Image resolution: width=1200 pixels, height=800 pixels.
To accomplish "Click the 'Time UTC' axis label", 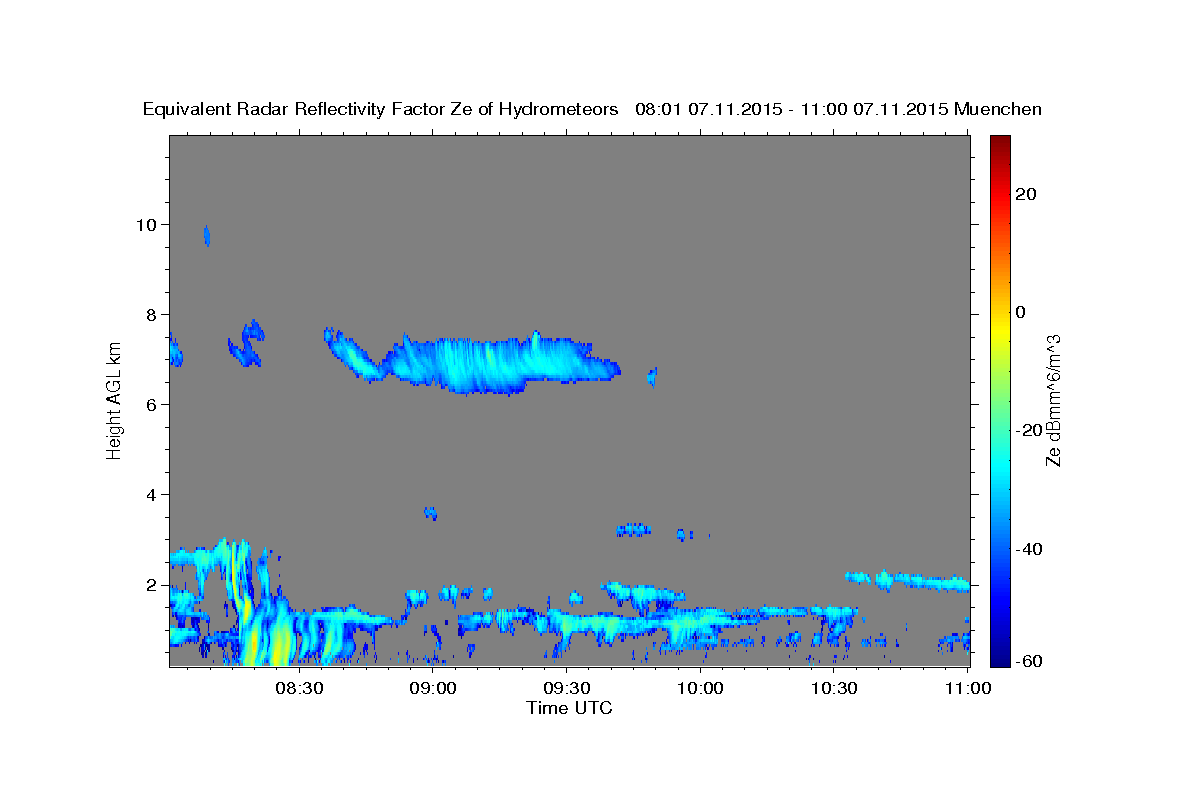I will [569, 708].
